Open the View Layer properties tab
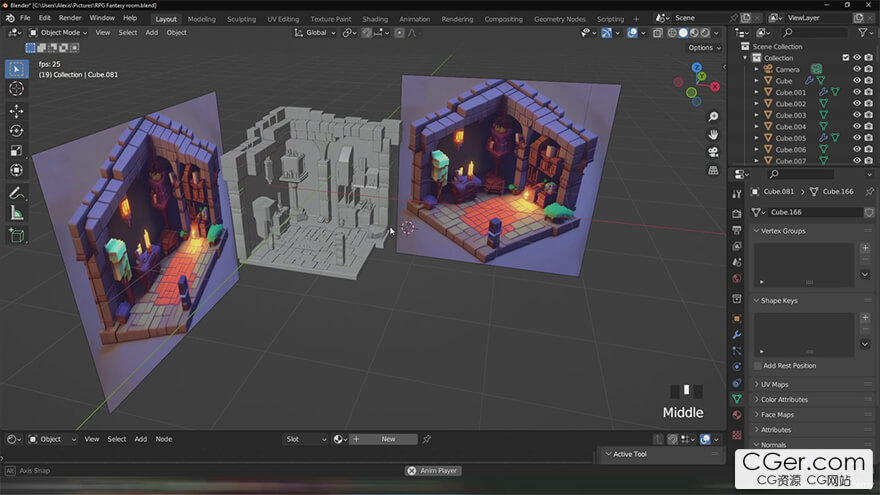This screenshot has width=880, height=495. tap(737, 246)
